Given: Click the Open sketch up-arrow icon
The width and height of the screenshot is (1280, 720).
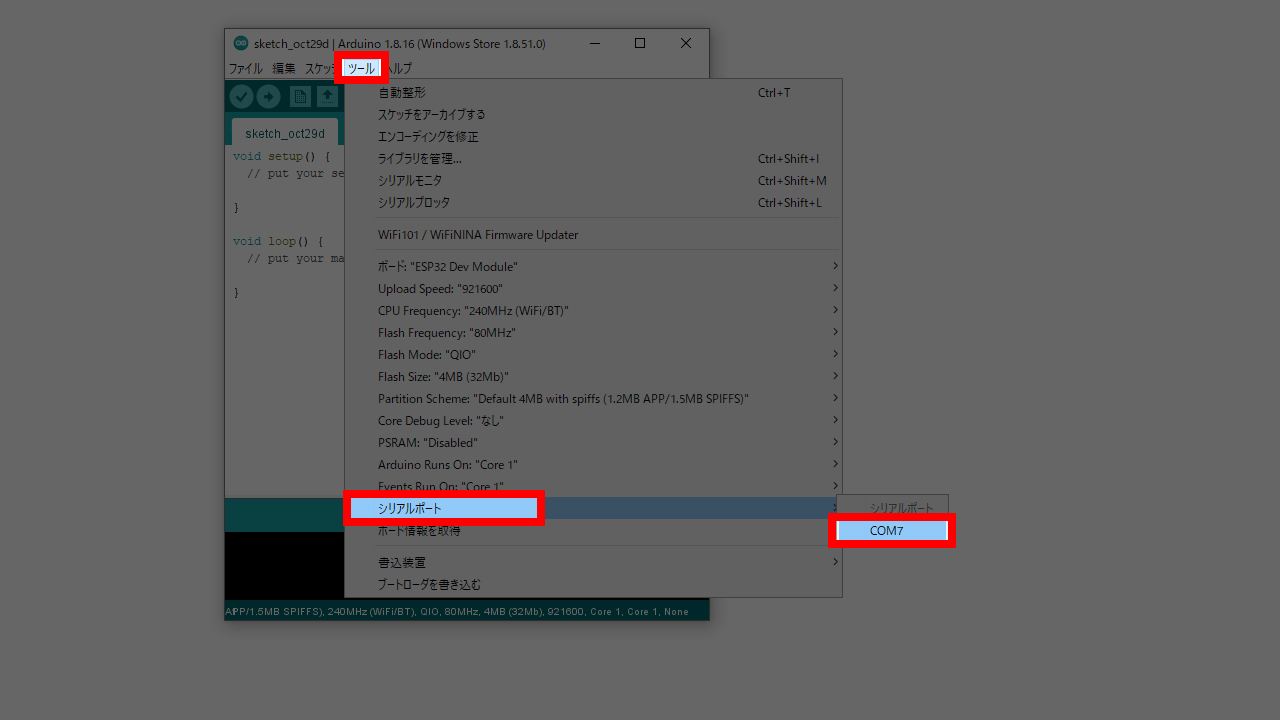Looking at the screenshot, I should 327,96.
